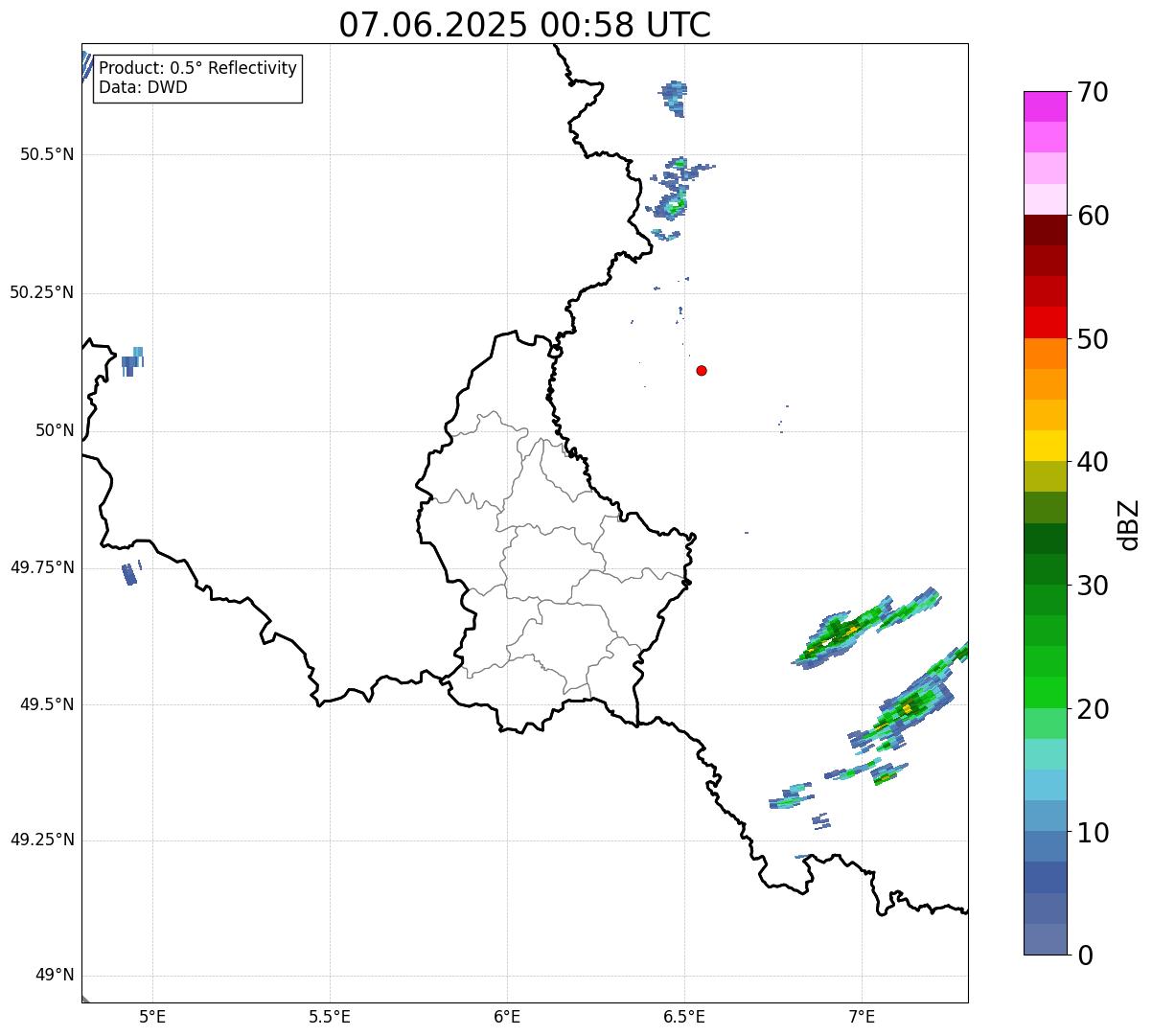
Task: Click the colorbar tick label "50"
Action: click(1092, 339)
